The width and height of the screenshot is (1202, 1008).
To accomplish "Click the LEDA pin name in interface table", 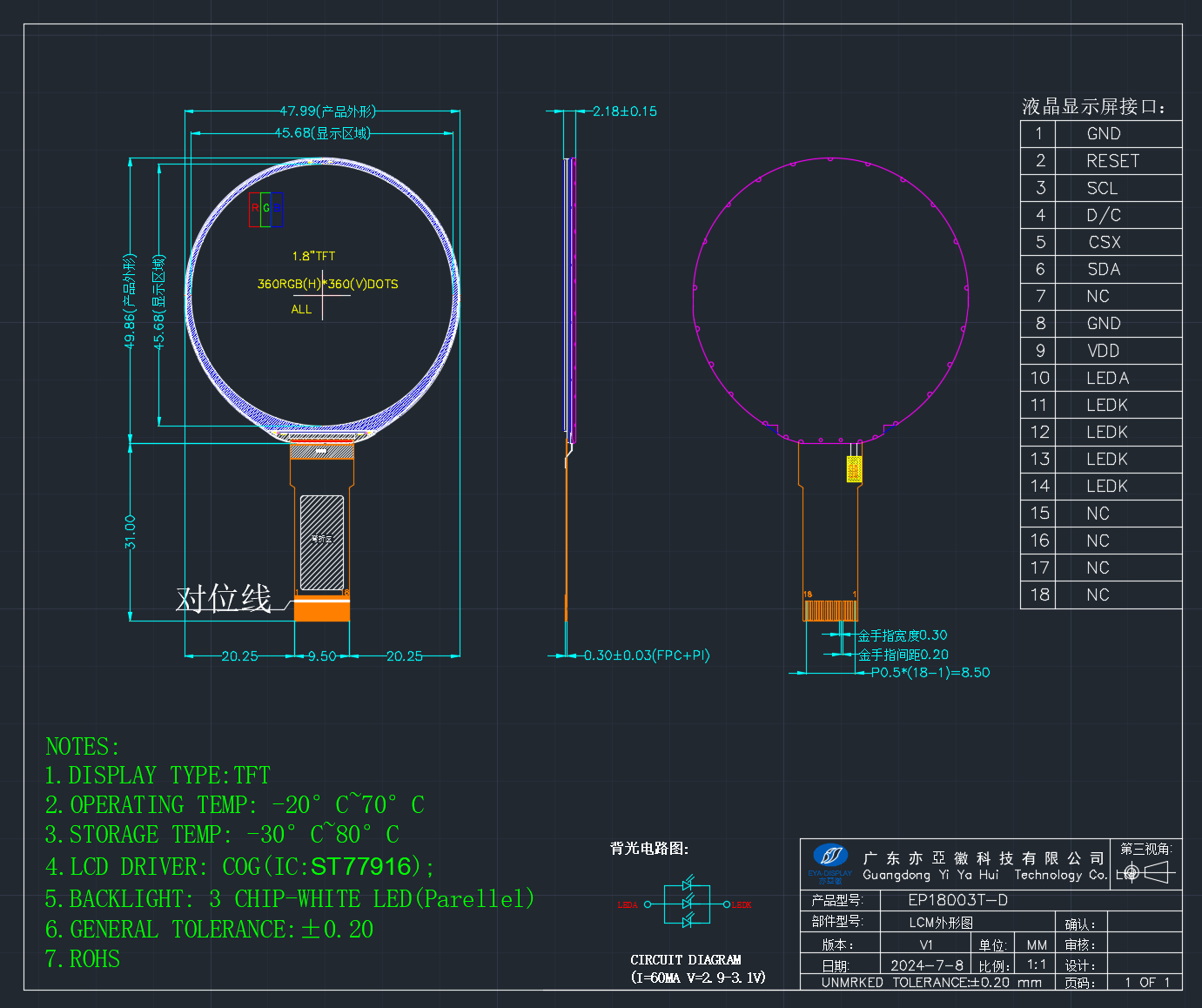I will coord(1108,378).
